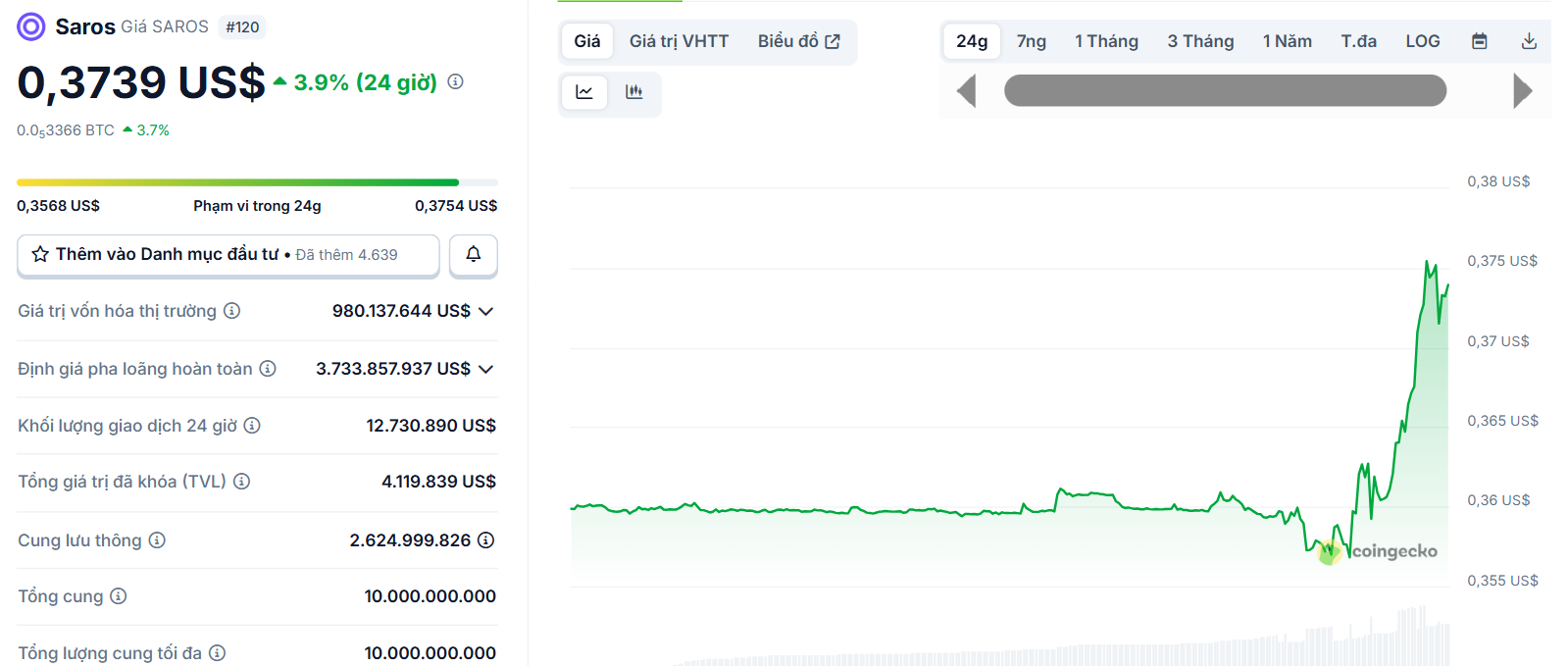Click the download chart data icon
The height and width of the screenshot is (666, 1568).
point(1529,41)
